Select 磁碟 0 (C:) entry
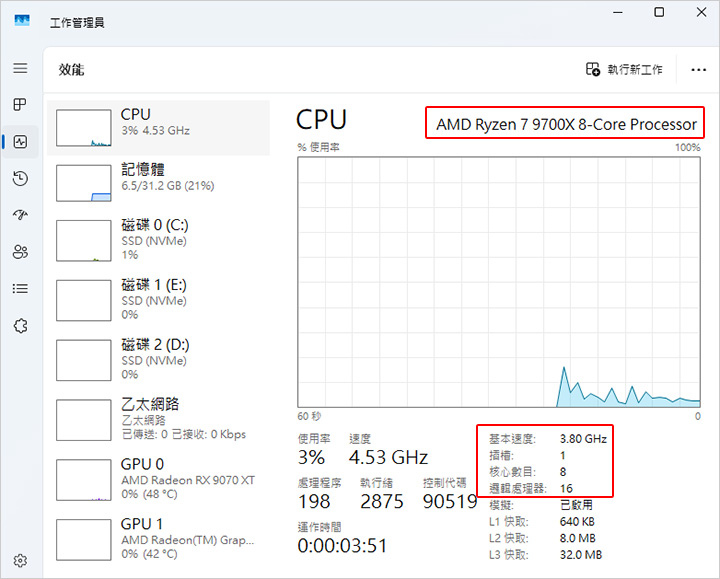 tap(158, 240)
